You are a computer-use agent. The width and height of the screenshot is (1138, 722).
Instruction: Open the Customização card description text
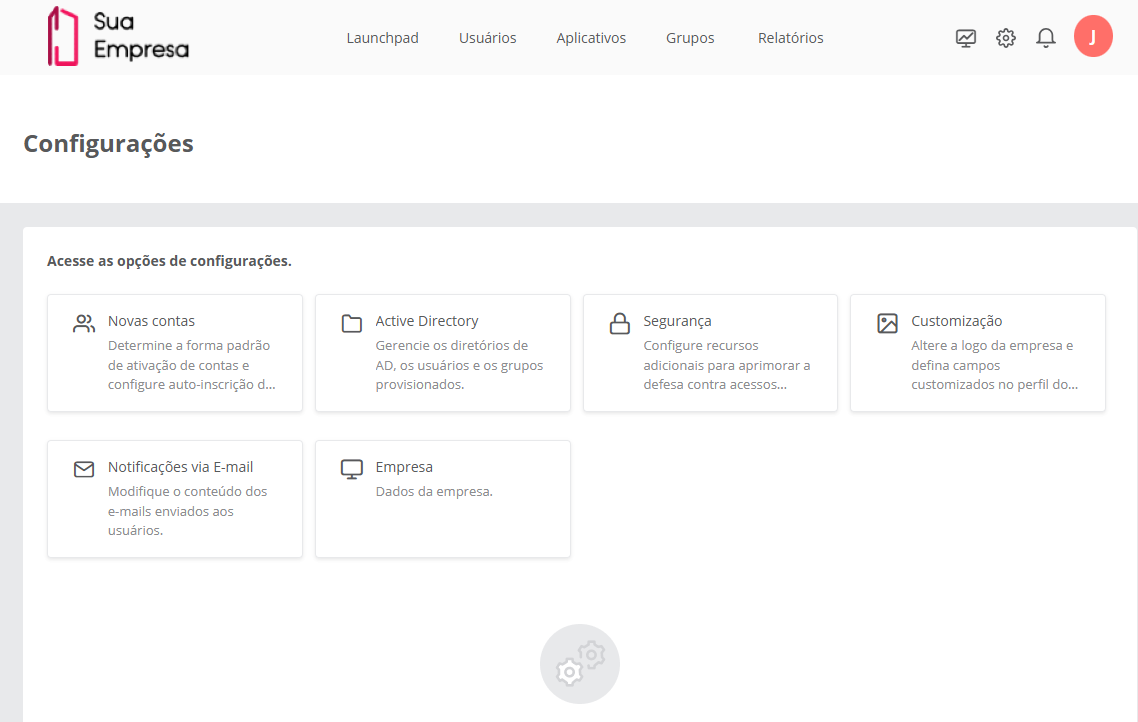[x=994, y=365]
